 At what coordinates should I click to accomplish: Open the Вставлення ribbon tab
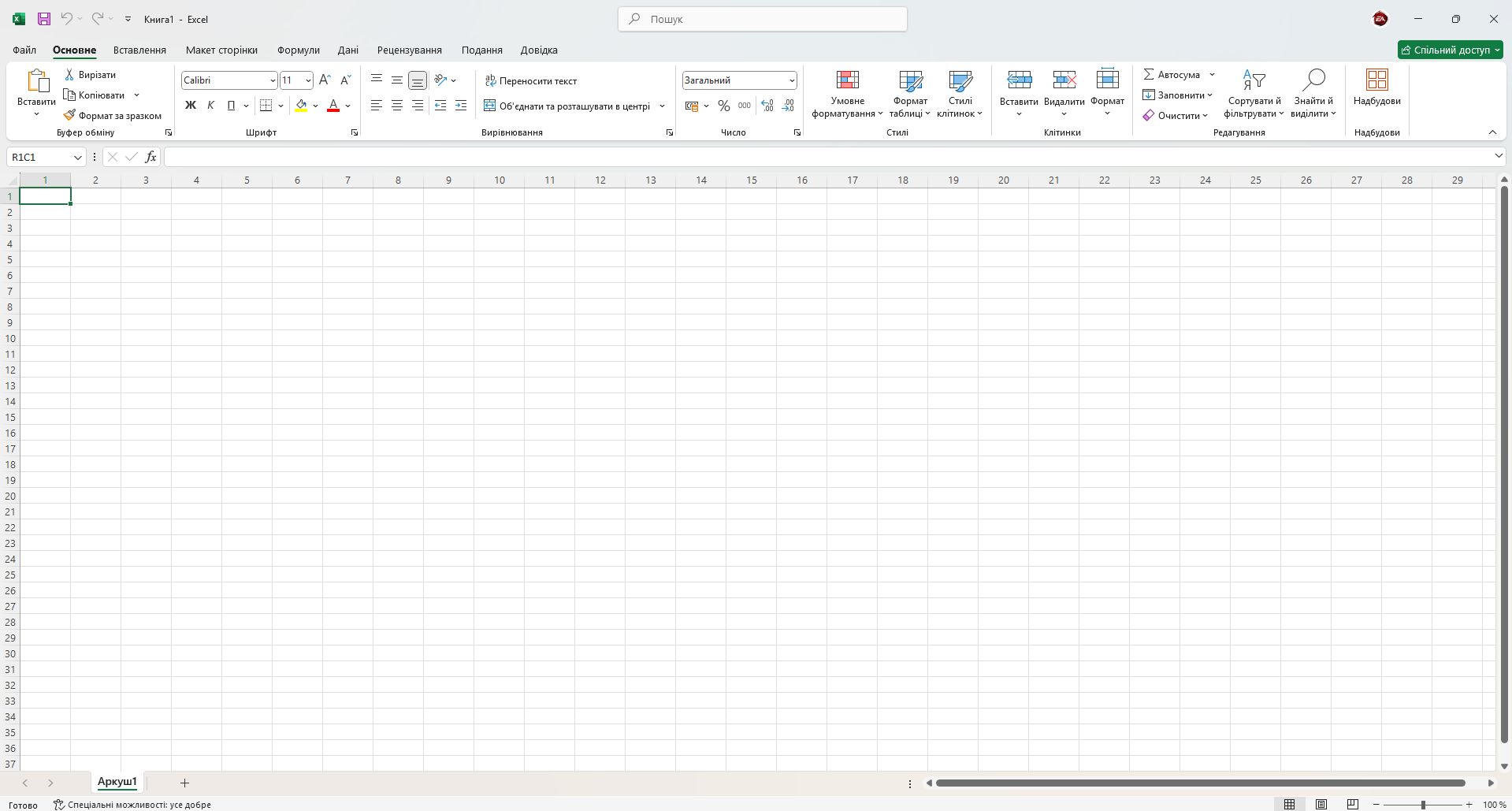point(139,50)
